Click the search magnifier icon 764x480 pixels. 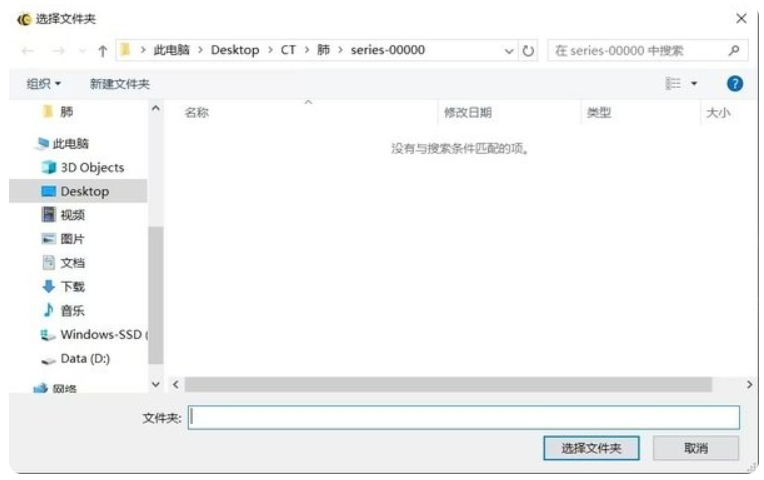point(734,50)
